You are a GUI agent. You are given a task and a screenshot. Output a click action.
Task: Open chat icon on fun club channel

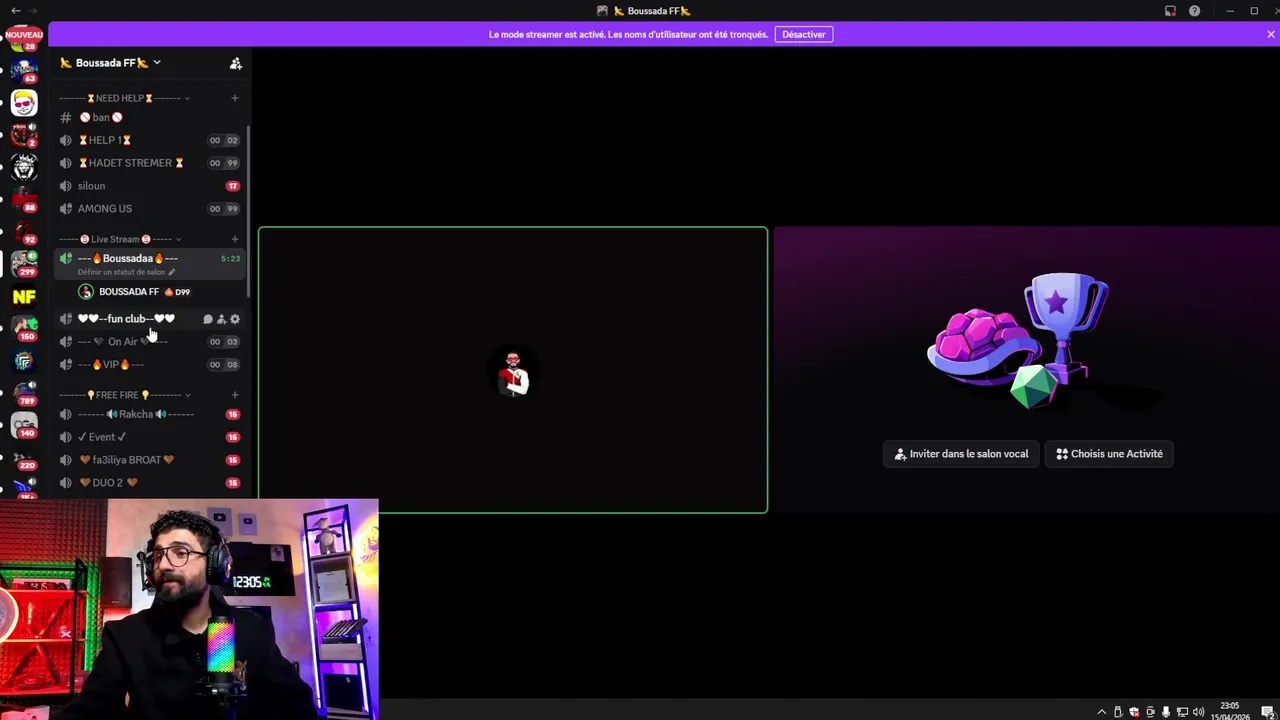pyautogui.click(x=208, y=319)
